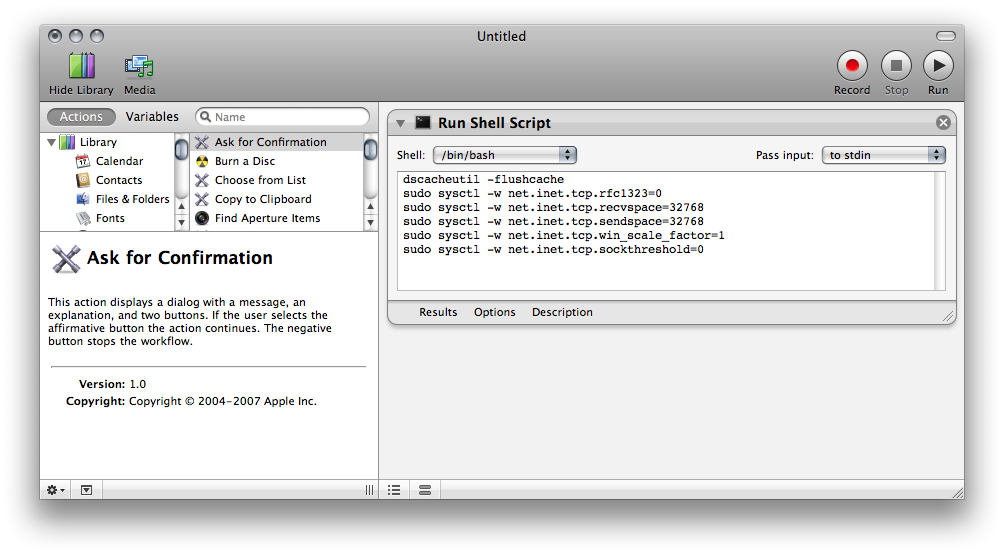Click the toolbar toggle pill button
This screenshot has width=1004, height=554.
(946, 36)
